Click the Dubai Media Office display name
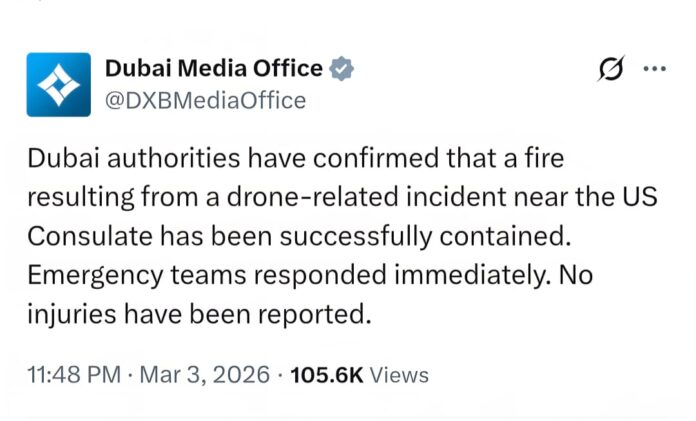Screen dimensions: 696x421 214,69
